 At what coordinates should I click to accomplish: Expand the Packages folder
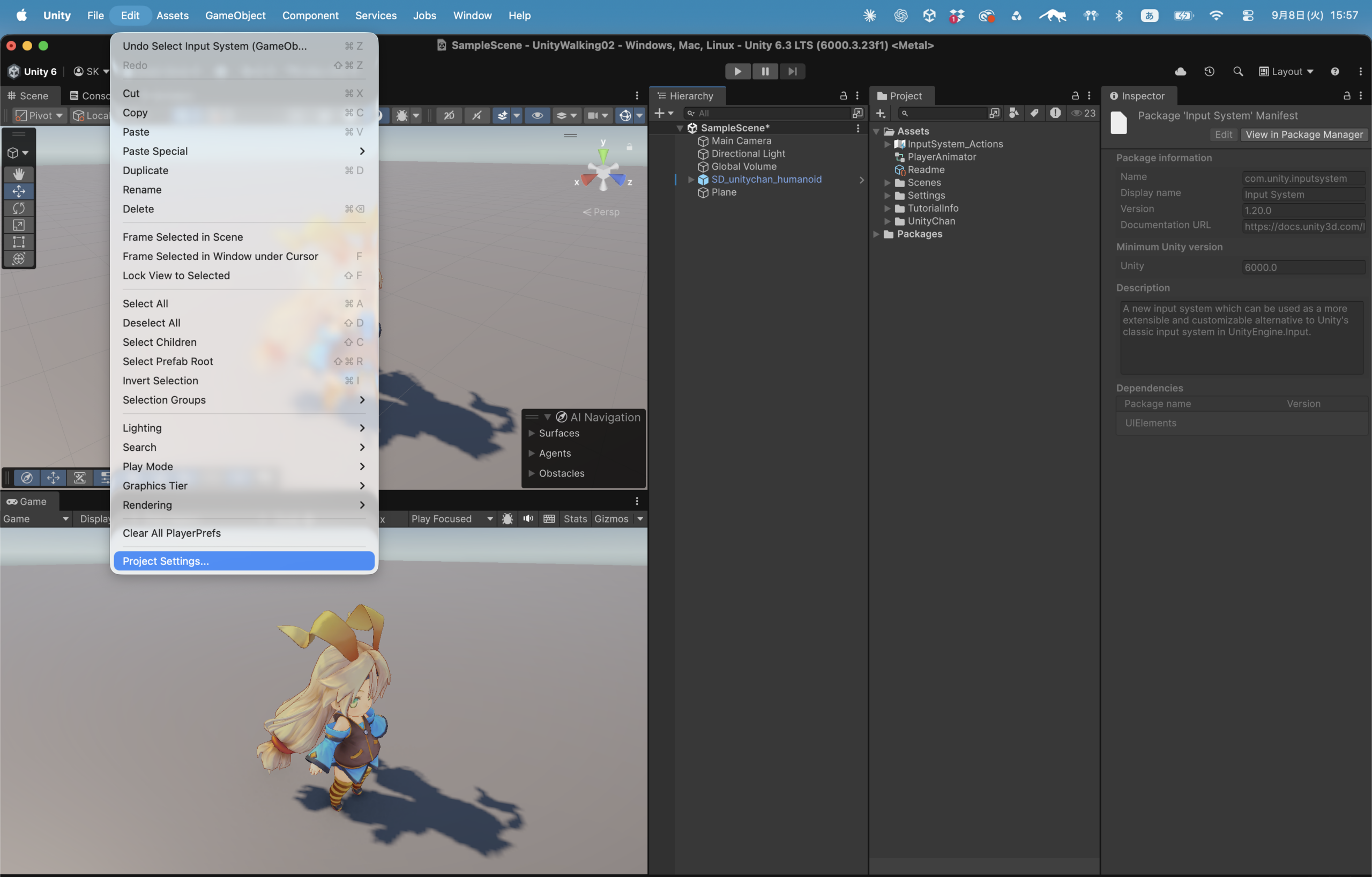(x=876, y=234)
